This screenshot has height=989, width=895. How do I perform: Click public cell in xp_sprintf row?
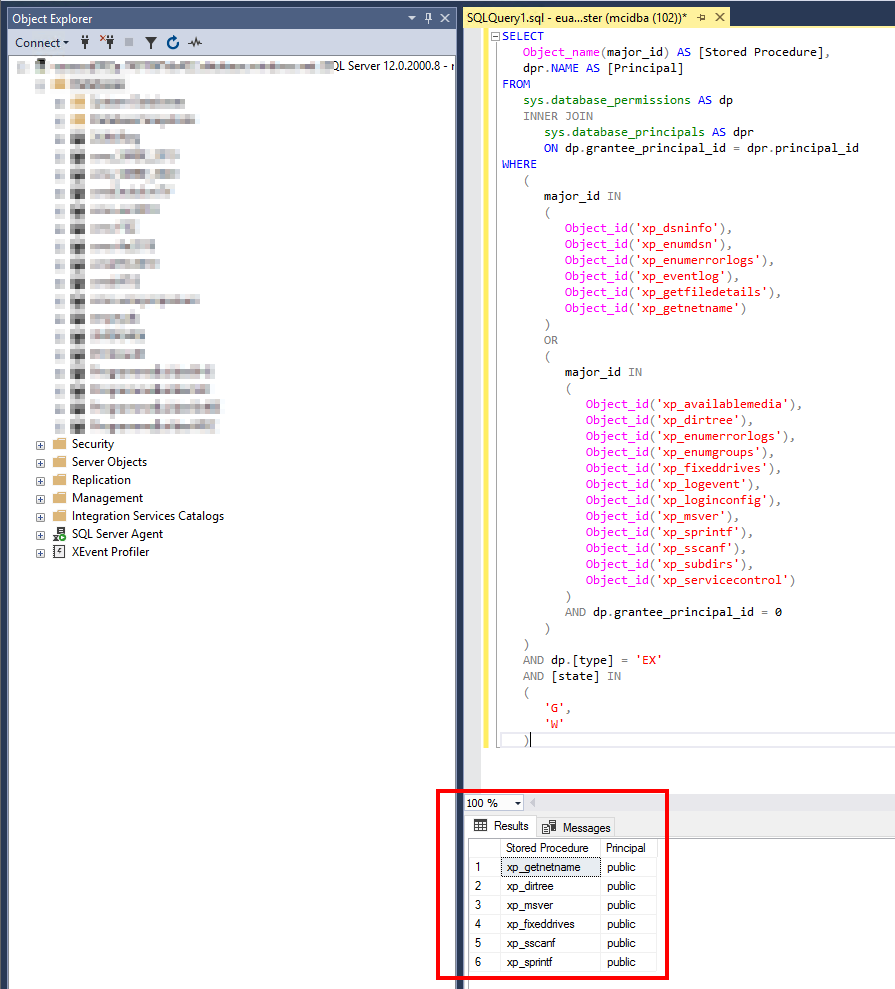(629, 962)
